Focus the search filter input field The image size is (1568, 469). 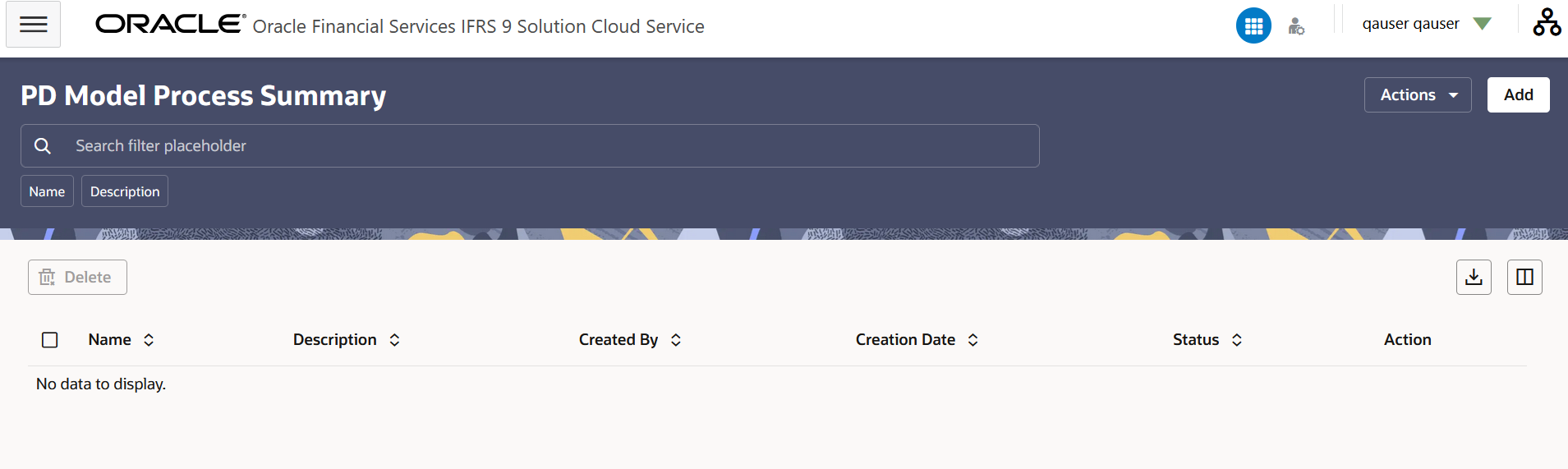530,146
